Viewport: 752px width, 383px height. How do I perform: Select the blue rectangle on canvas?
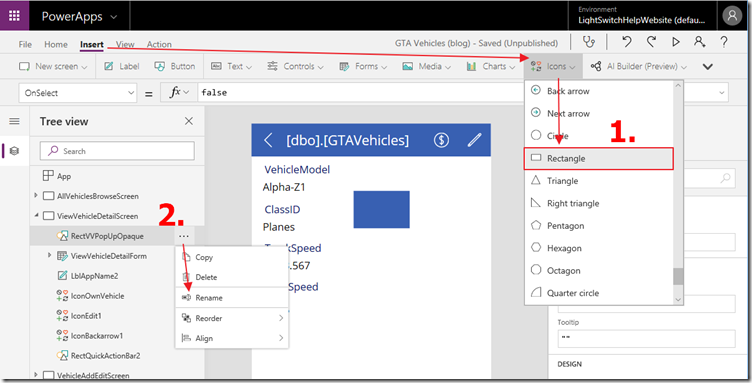point(382,209)
